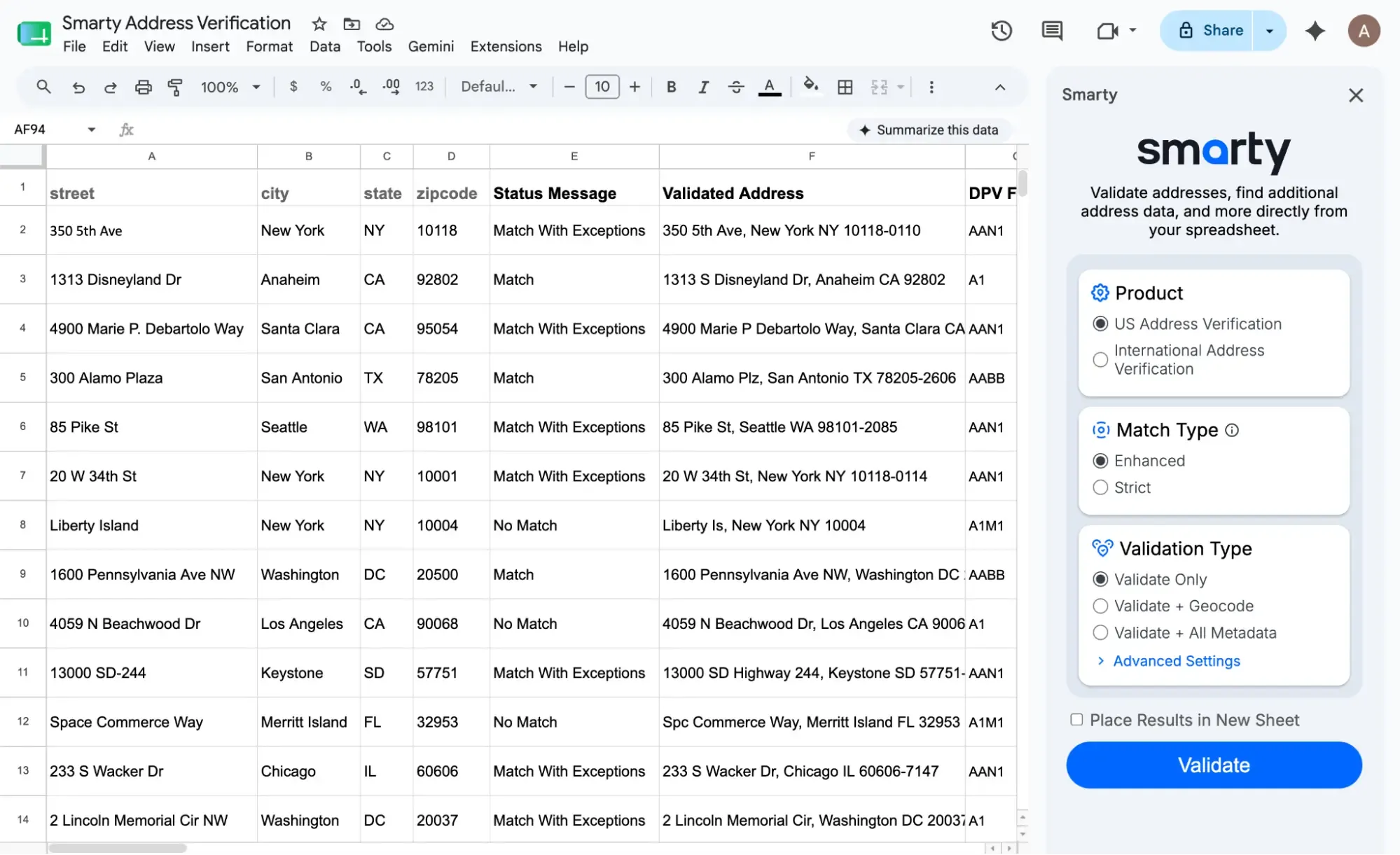Select Validate + All Metadata option

[x=1100, y=632]
